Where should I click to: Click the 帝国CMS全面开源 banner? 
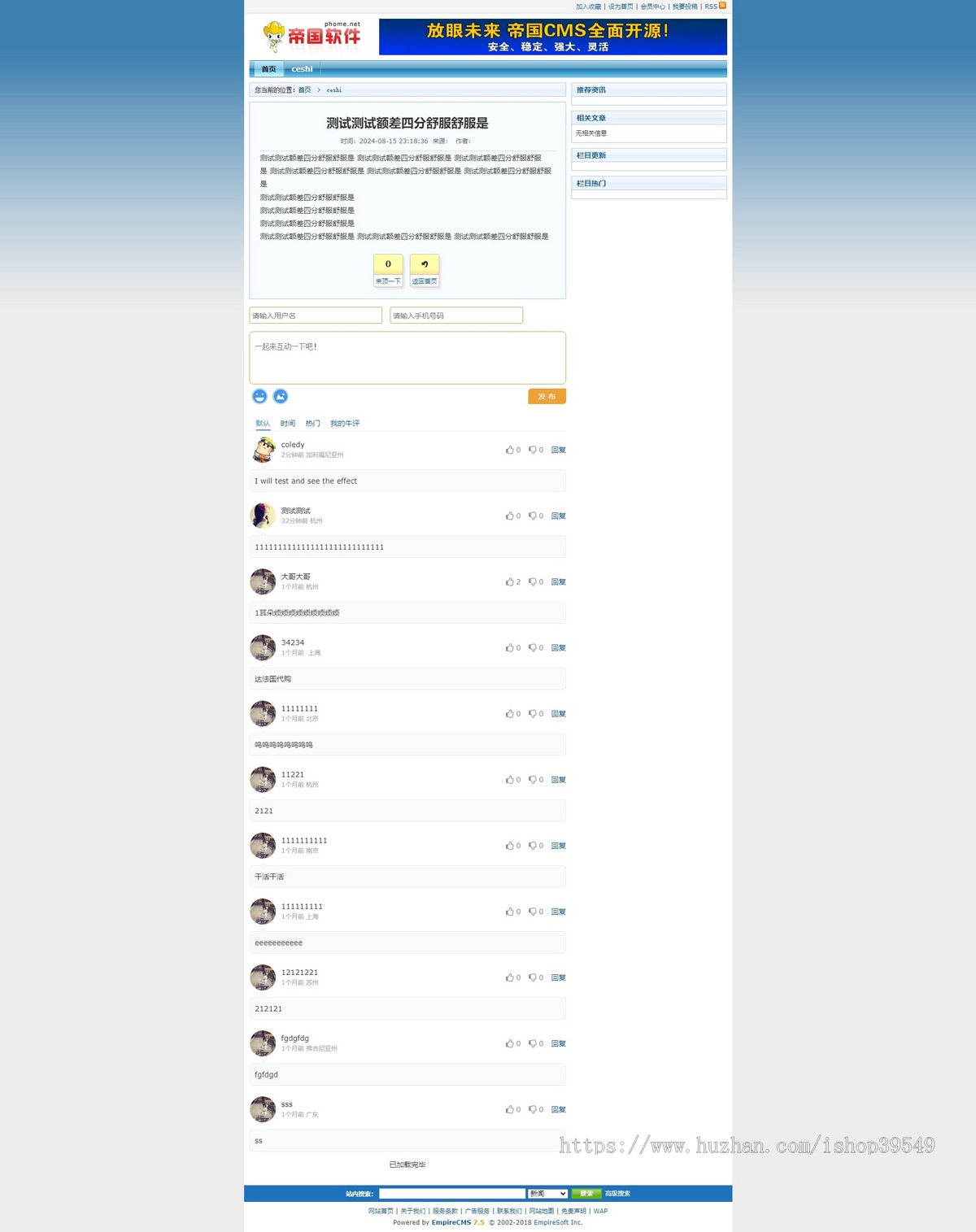(x=553, y=37)
